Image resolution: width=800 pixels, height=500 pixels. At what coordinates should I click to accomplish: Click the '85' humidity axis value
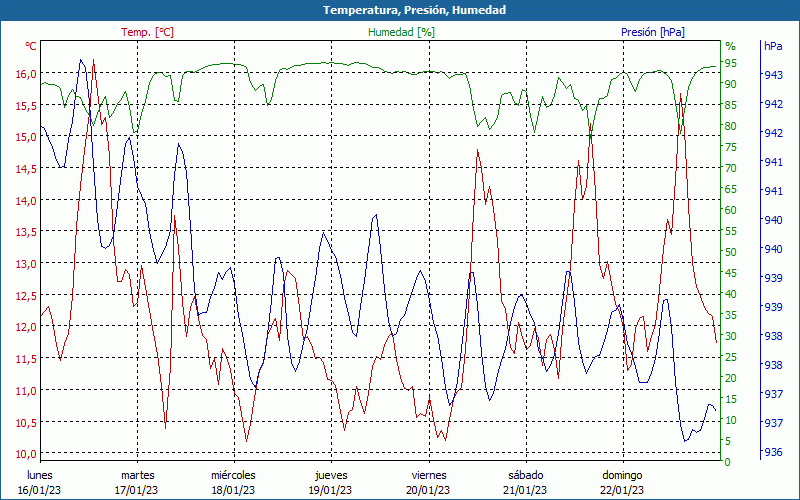731,105
